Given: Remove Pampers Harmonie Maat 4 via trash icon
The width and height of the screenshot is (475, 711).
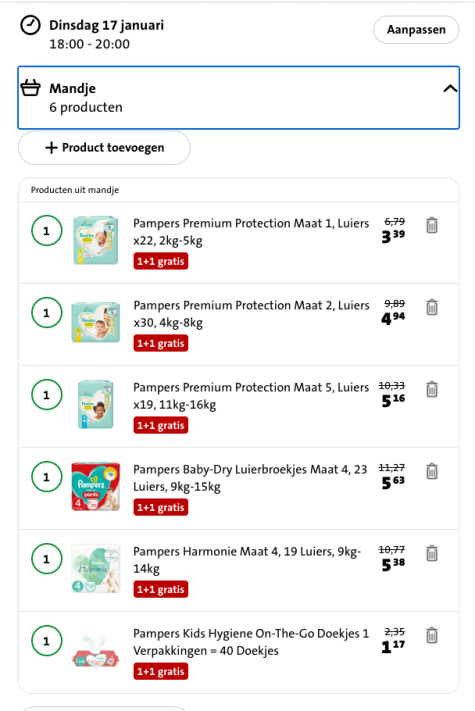Looking at the screenshot, I should click(x=432, y=554).
